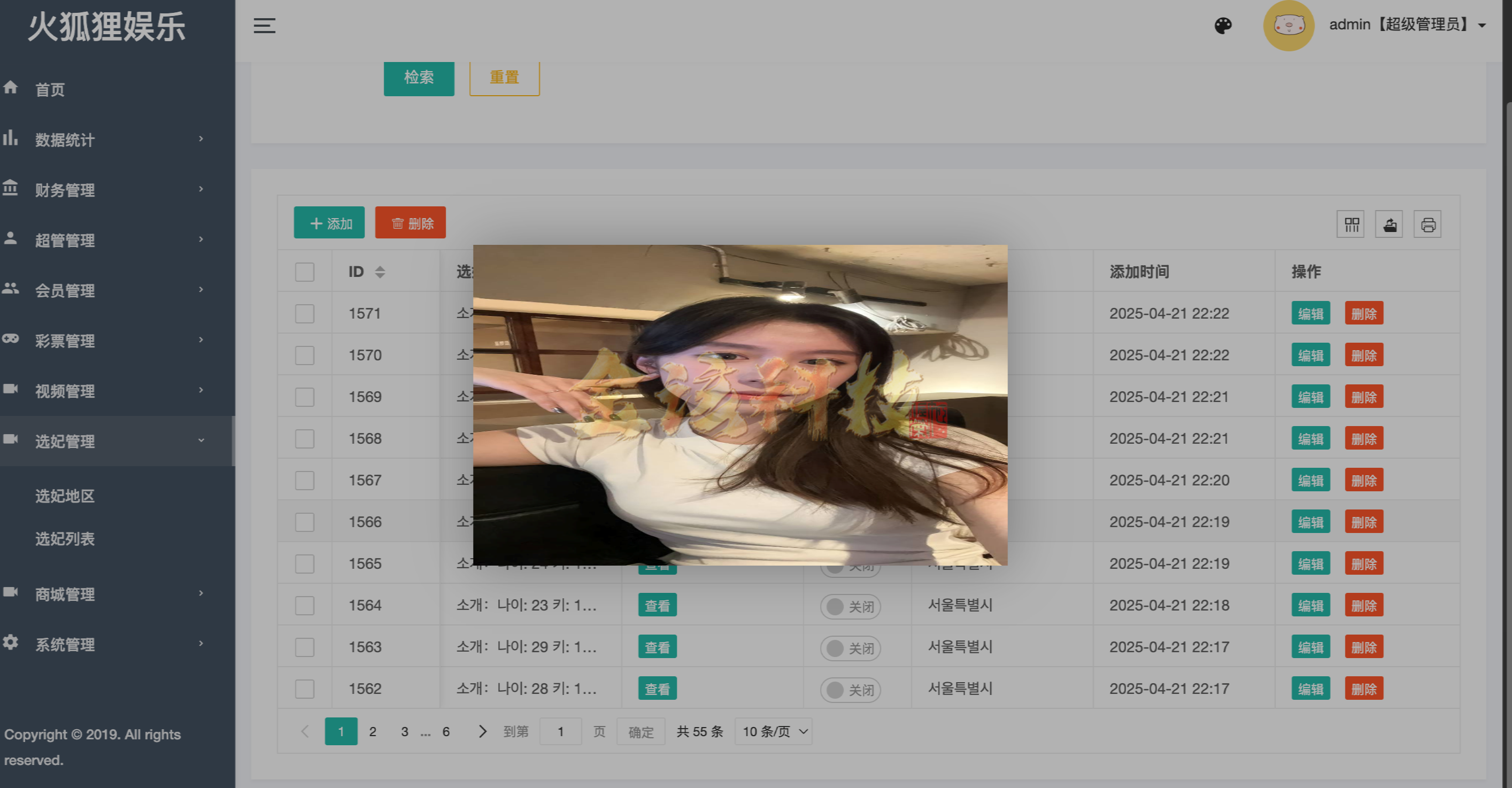
Task: Check the select-all checkbox in table header
Action: click(304, 272)
